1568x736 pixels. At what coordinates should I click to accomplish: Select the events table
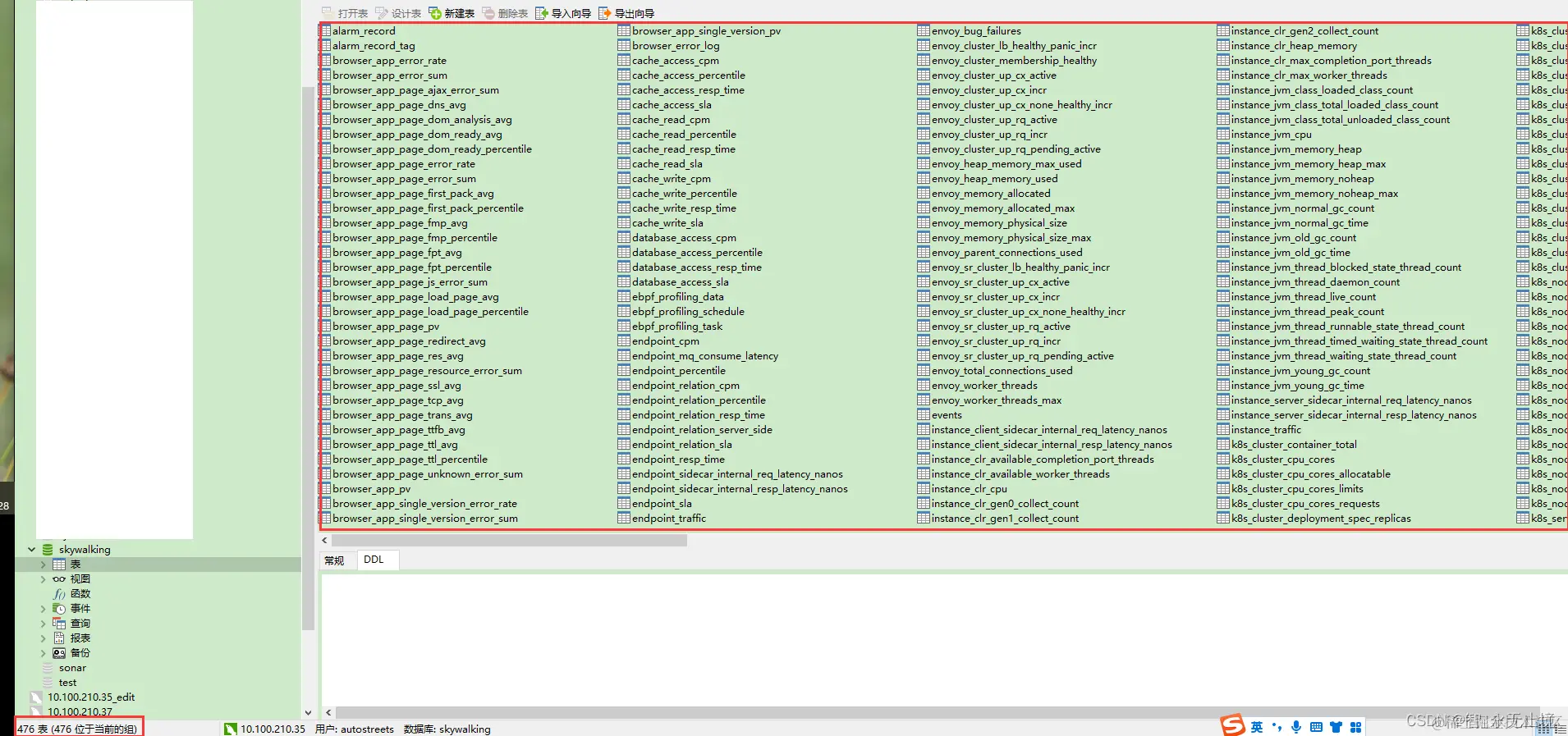pos(947,415)
